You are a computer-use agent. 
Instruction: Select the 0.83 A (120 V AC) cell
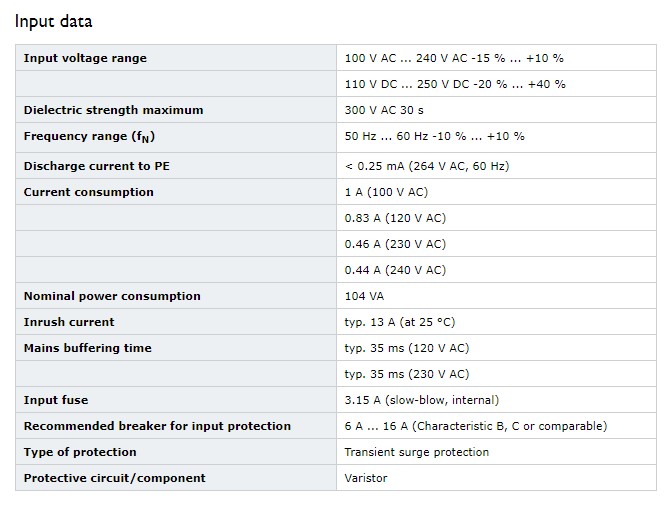[x=395, y=218]
